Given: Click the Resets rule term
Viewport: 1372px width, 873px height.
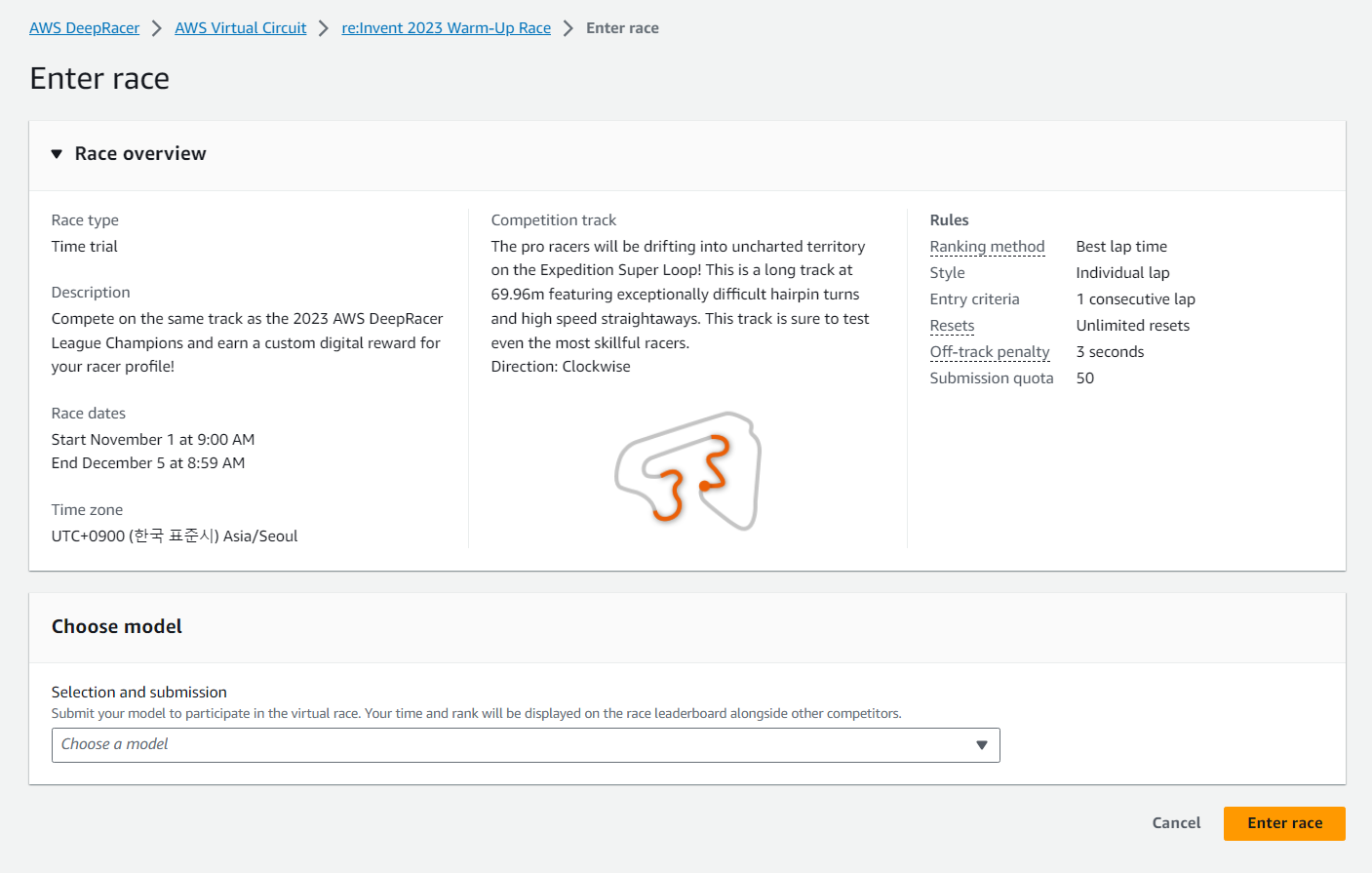Looking at the screenshot, I should [x=952, y=326].
